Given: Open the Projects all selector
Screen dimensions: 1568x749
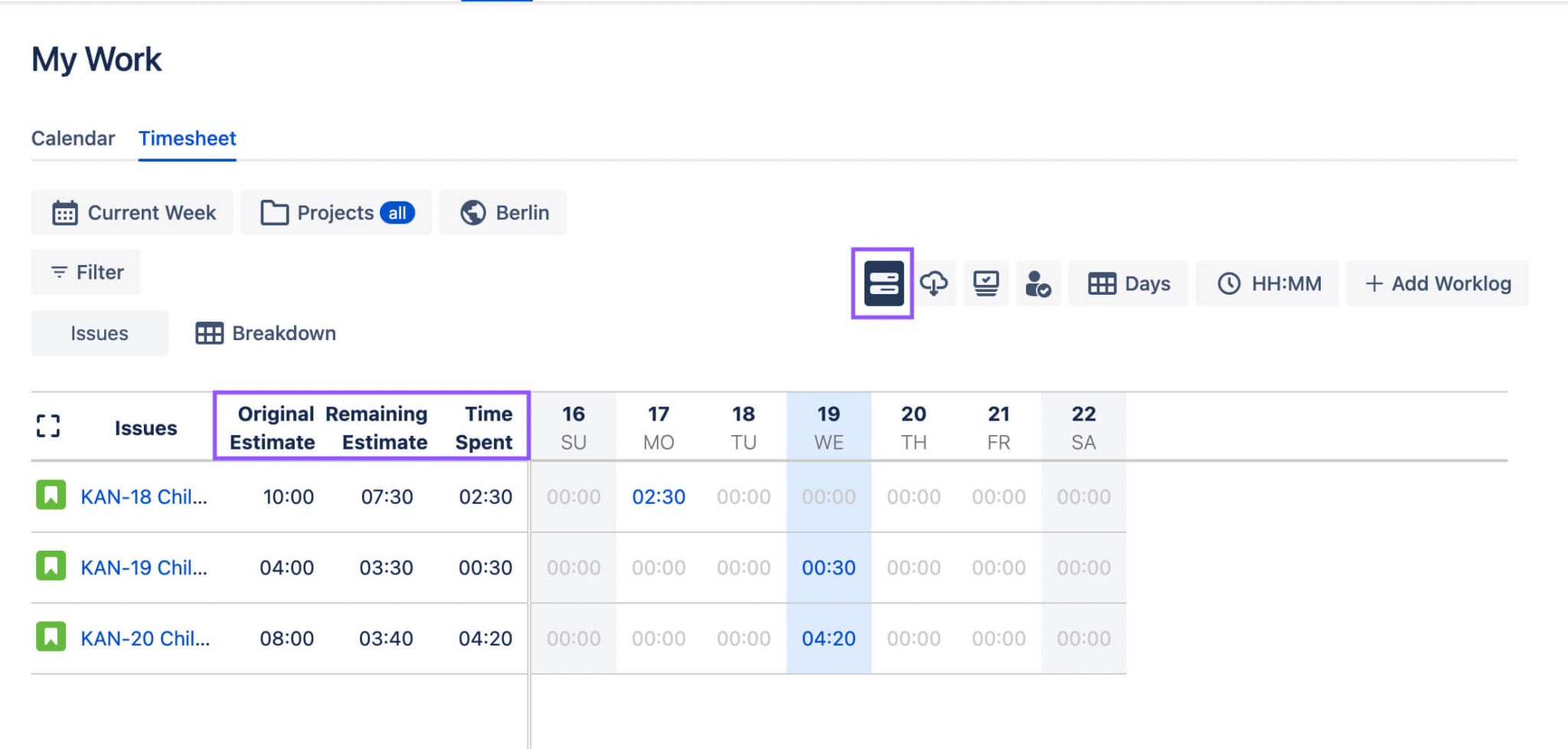Looking at the screenshot, I should tap(335, 213).
